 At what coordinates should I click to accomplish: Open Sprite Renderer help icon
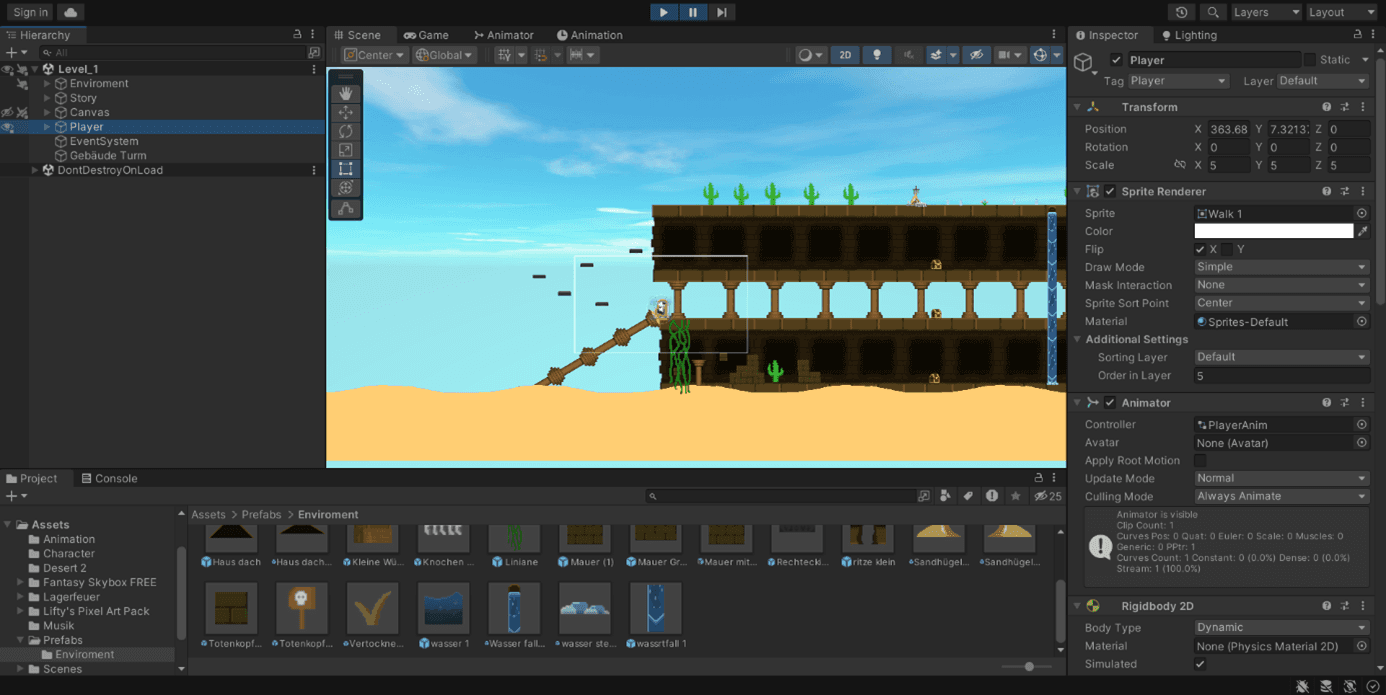[1327, 191]
